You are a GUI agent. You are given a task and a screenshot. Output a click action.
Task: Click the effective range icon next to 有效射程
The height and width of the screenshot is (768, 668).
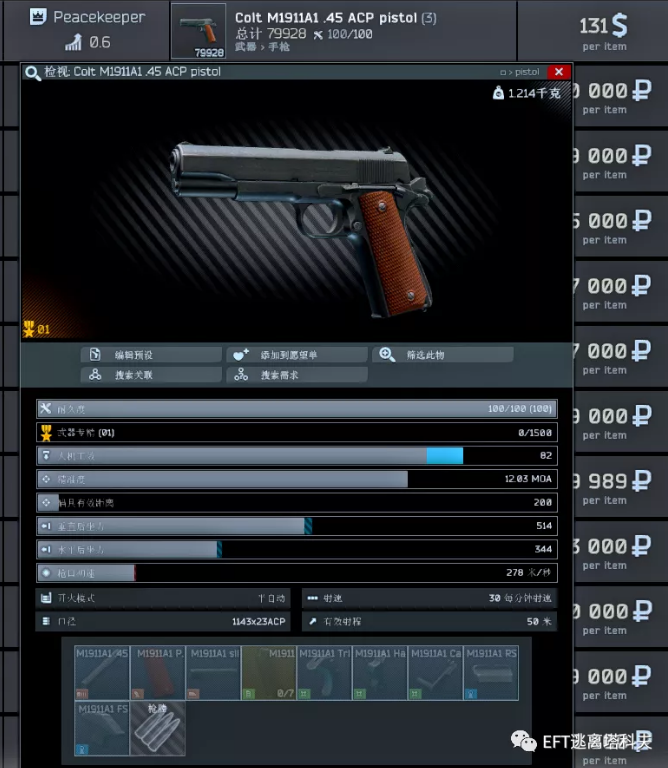point(312,621)
